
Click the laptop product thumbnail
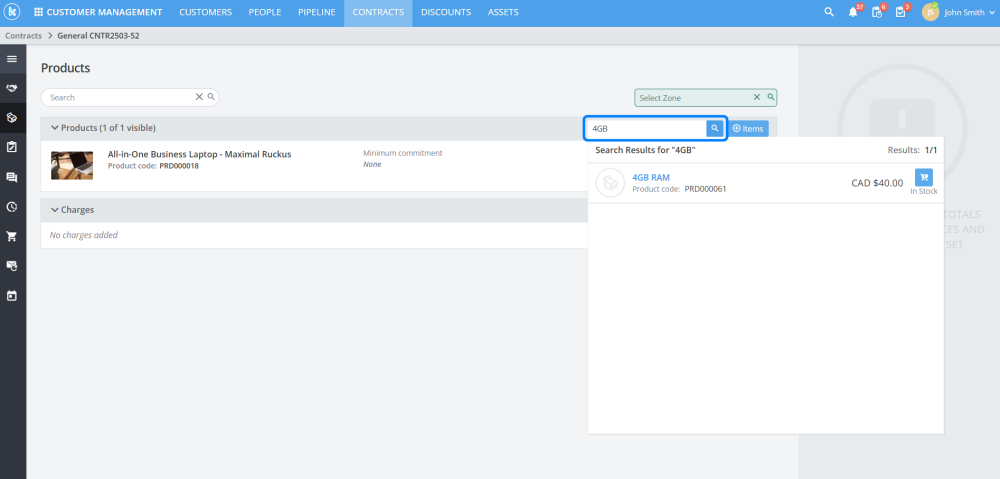[72, 165]
